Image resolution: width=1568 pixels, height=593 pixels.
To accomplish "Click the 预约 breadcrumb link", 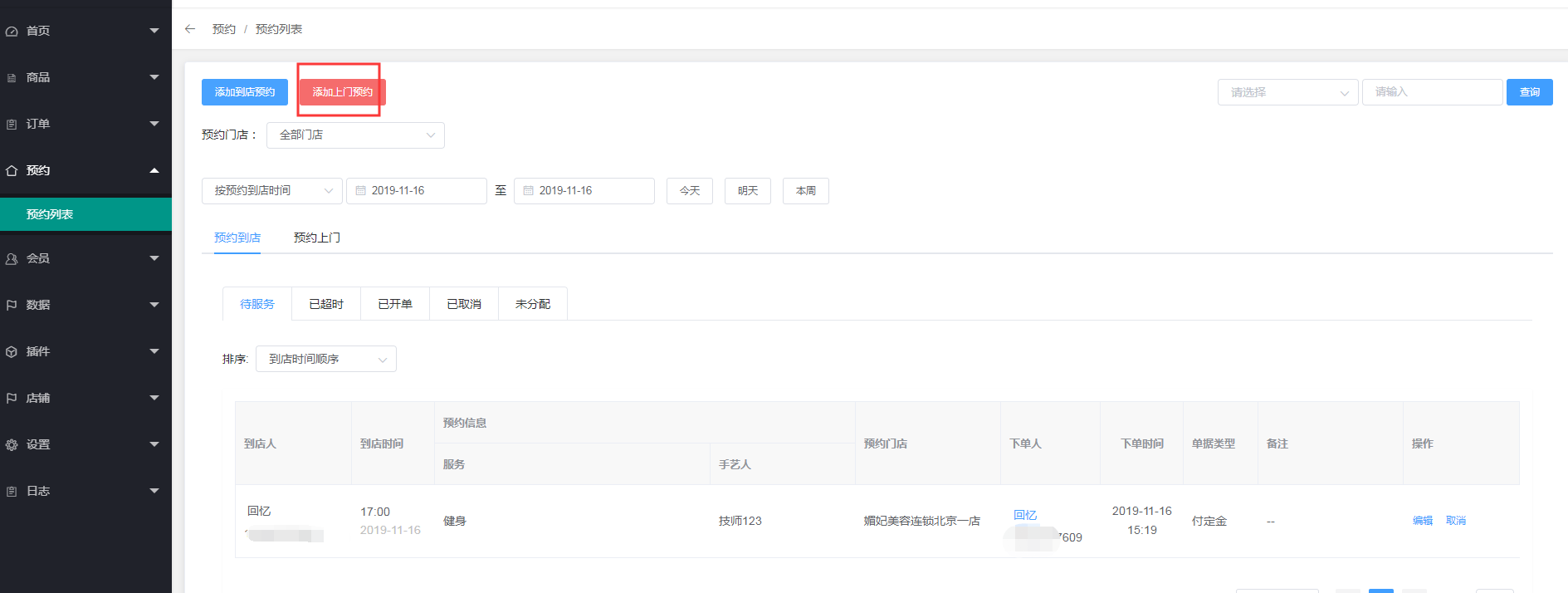I will [x=224, y=29].
